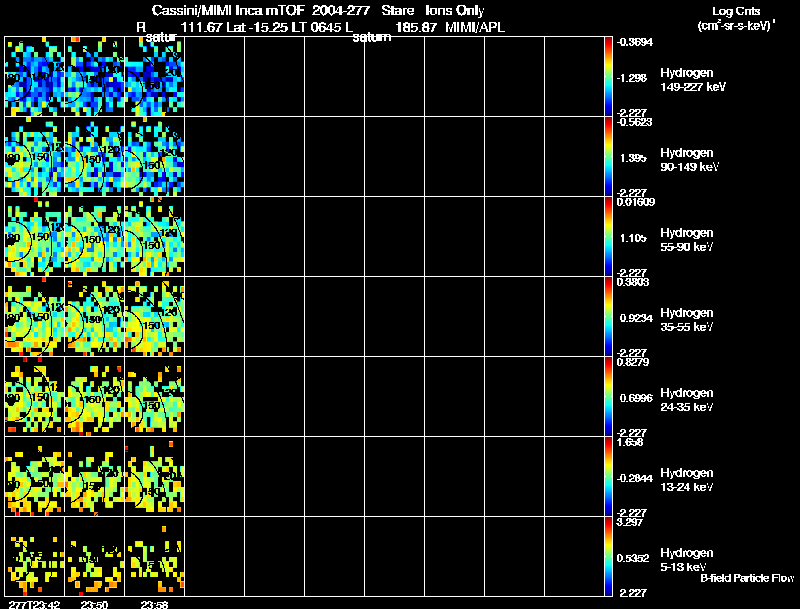This screenshot has width=800, height=609.
Task: Click the color bar for Hydrogen 5-13 keV
Action: coord(608,556)
